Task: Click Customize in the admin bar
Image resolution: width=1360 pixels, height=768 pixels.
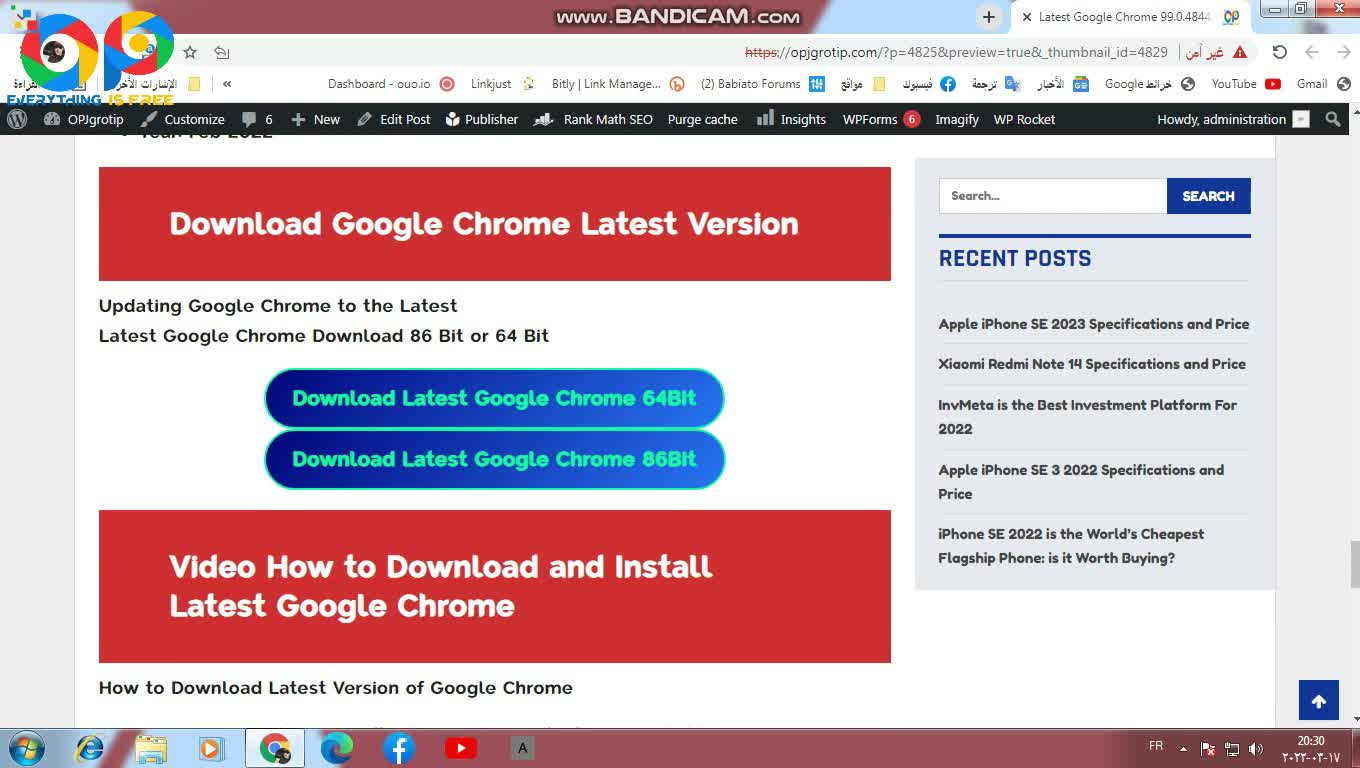Action: coord(182,119)
